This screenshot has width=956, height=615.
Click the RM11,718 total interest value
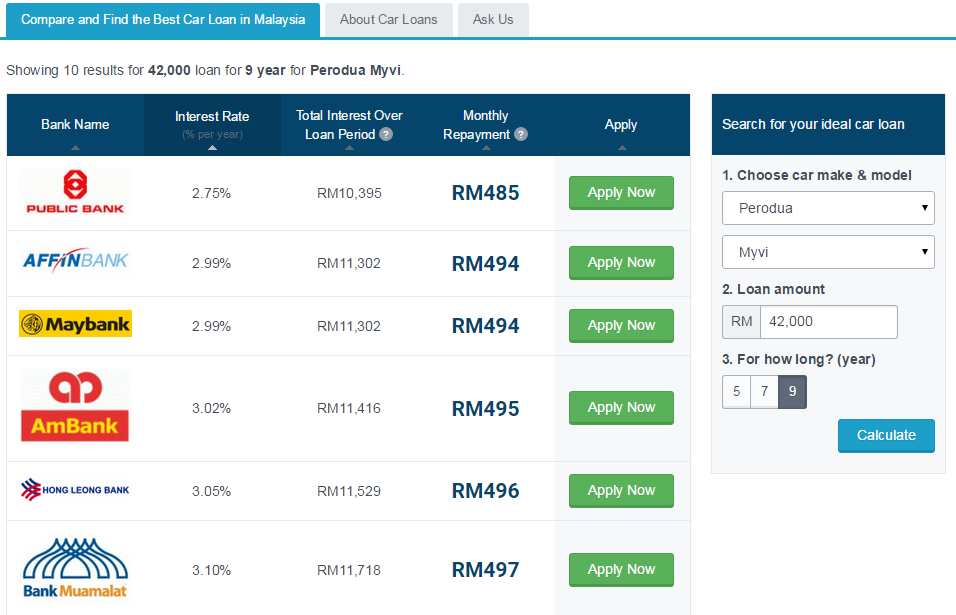pos(349,571)
